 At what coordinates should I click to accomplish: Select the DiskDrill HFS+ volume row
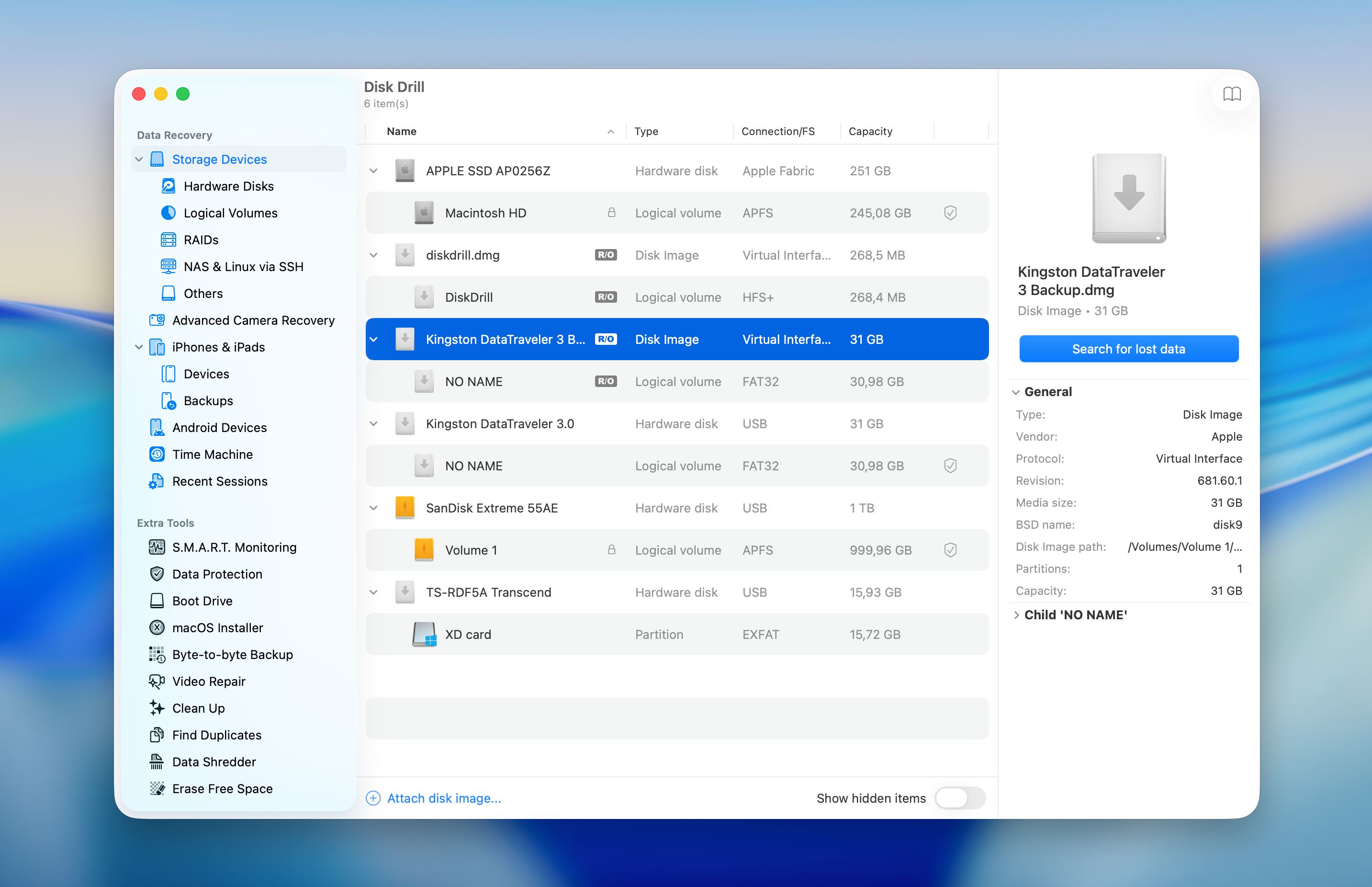click(x=677, y=297)
